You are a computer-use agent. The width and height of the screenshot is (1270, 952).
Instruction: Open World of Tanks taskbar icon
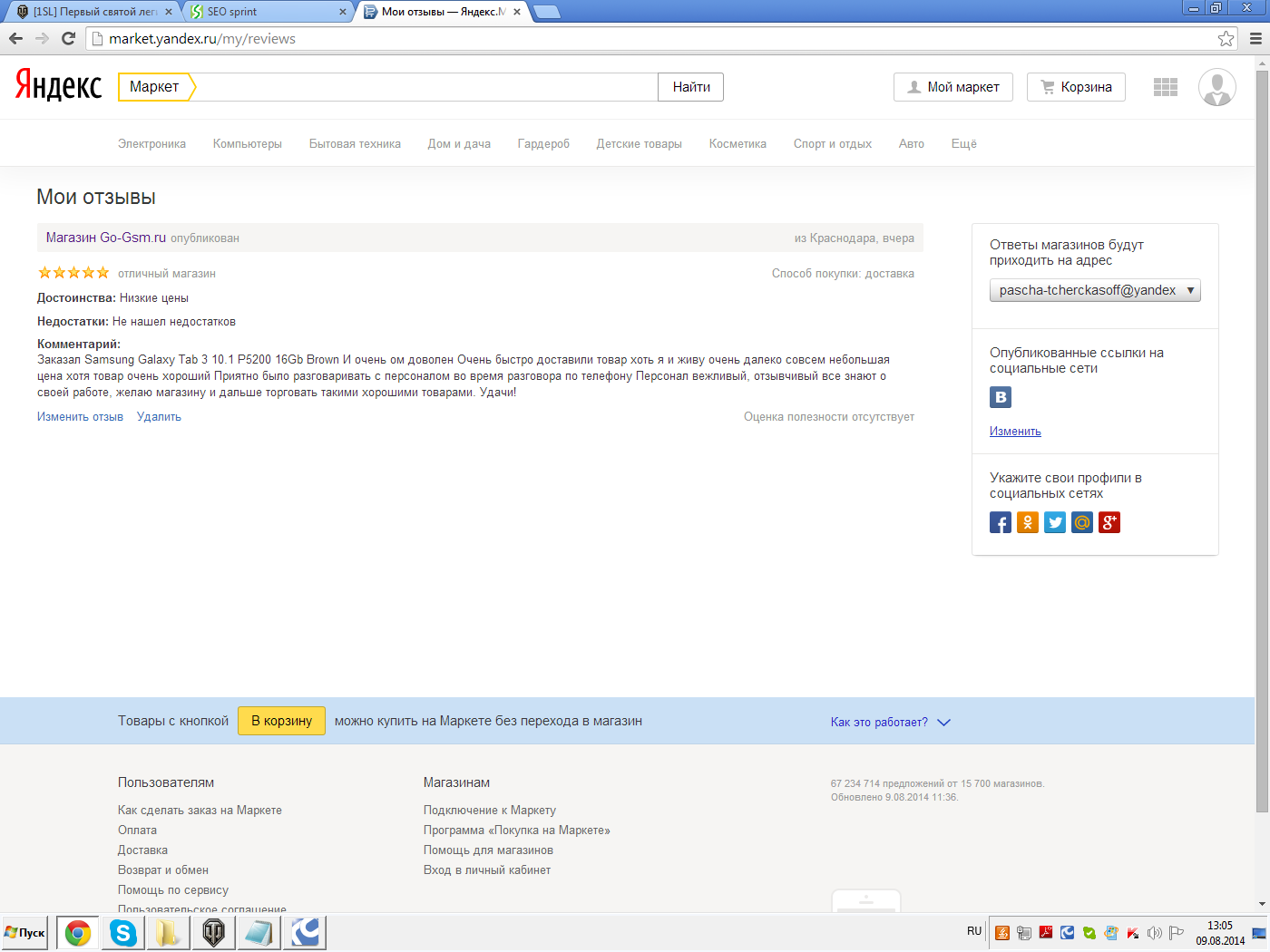click(213, 932)
